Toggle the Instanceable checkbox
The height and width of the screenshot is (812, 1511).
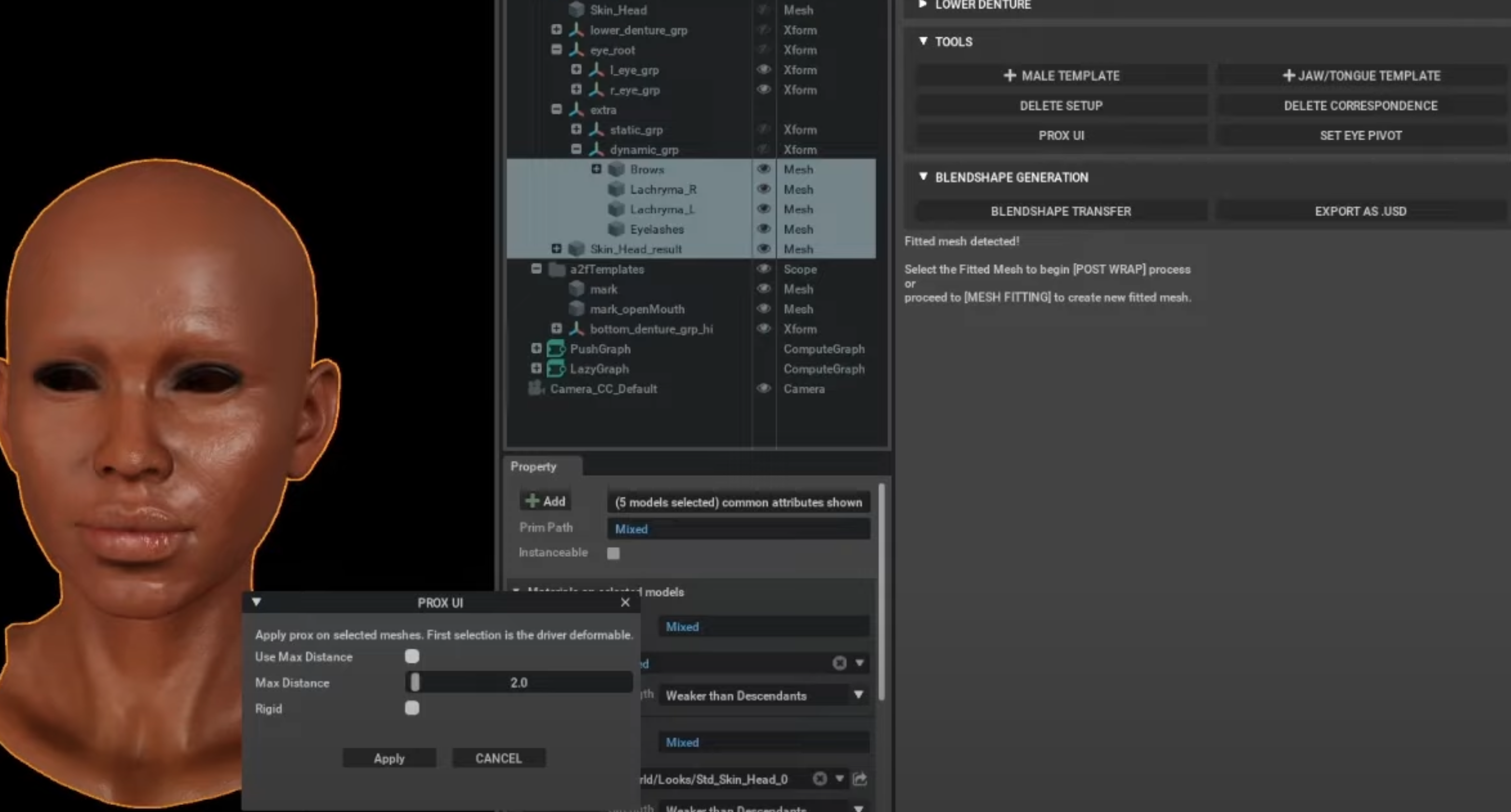(613, 553)
